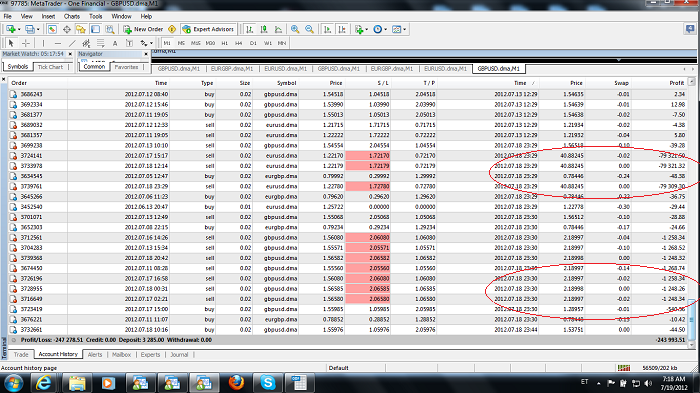This screenshot has width=700, height=393.
Task: Open the Windows Start menu
Action: (x=14, y=383)
